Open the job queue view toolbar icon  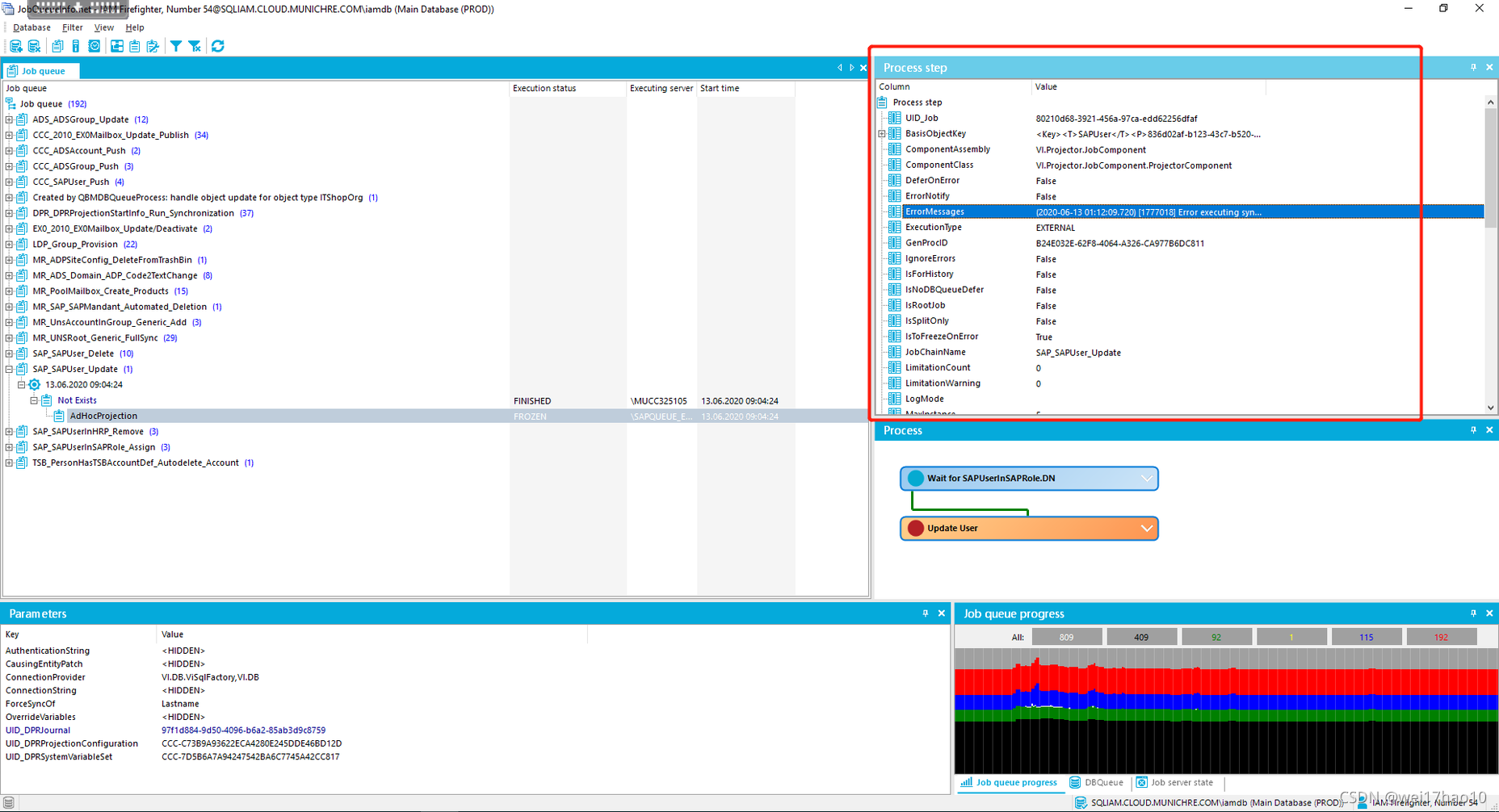58,46
